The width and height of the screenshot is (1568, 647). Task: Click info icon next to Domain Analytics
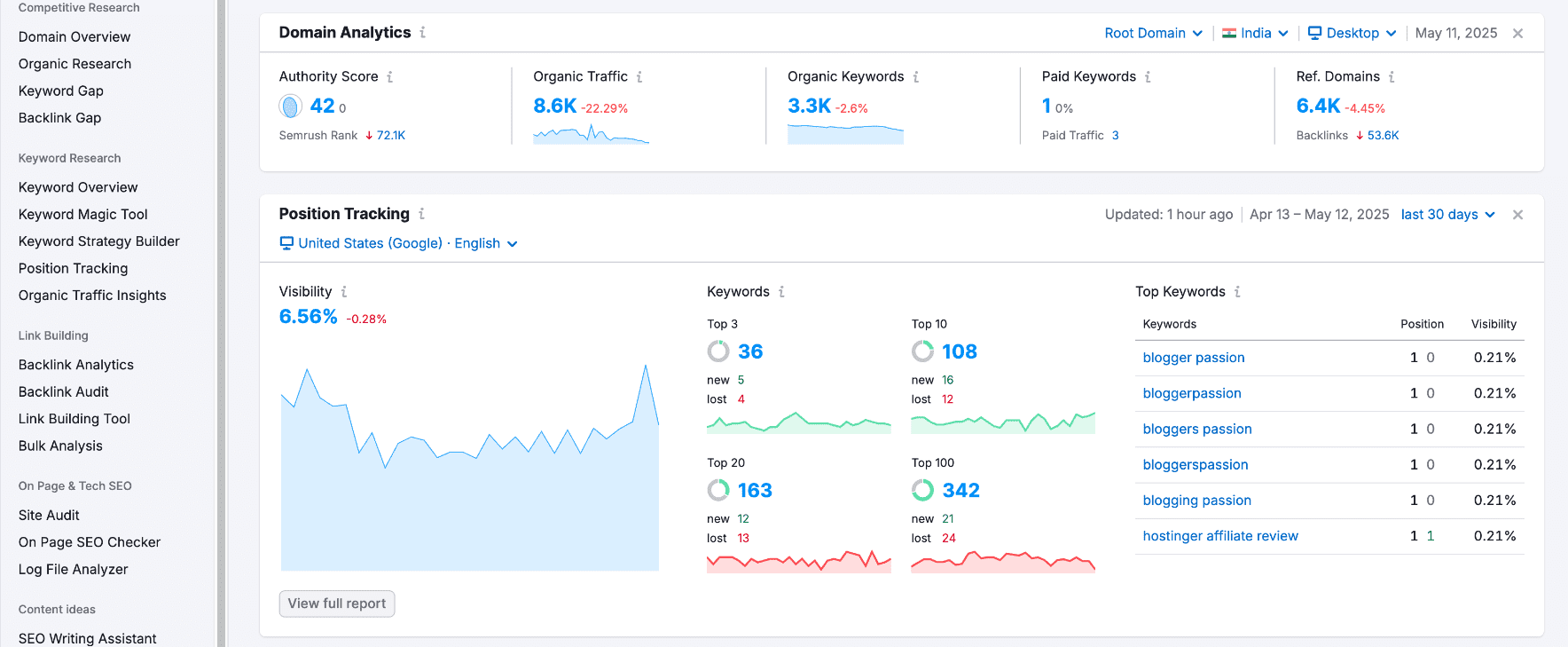coord(423,33)
